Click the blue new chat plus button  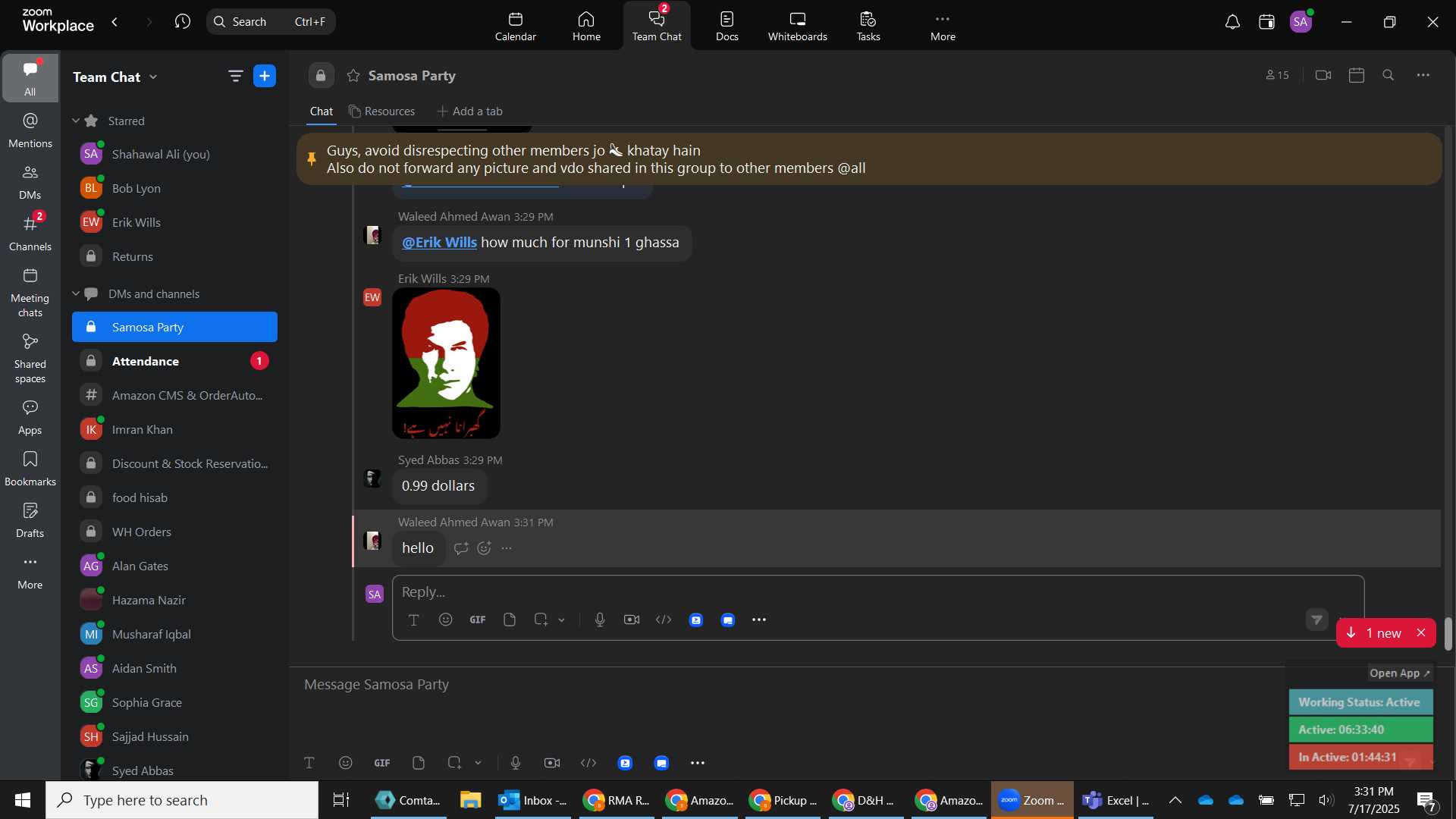click(265, 76)
